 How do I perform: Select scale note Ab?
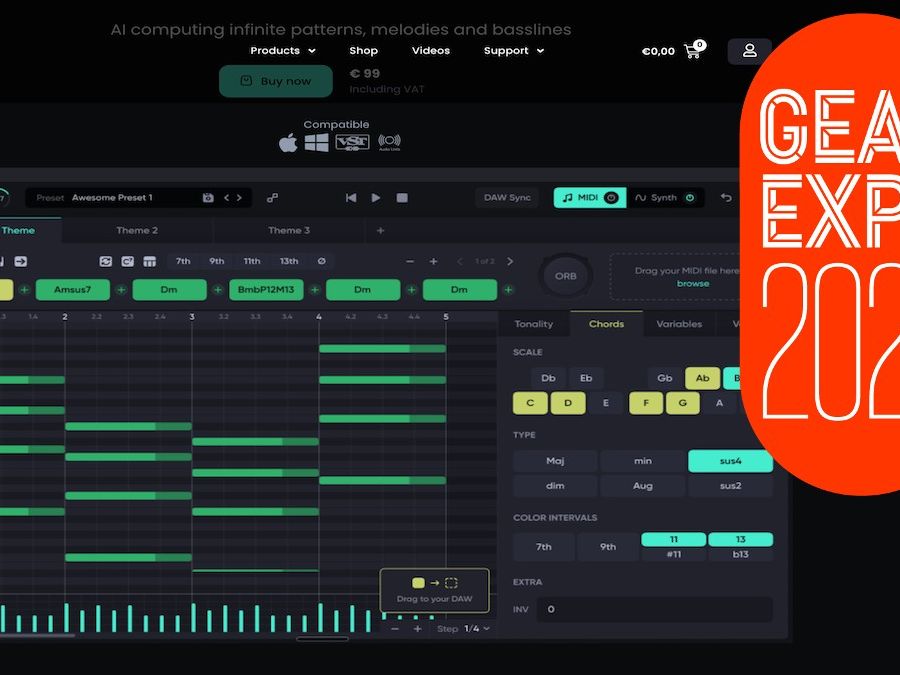pos(703,378)
